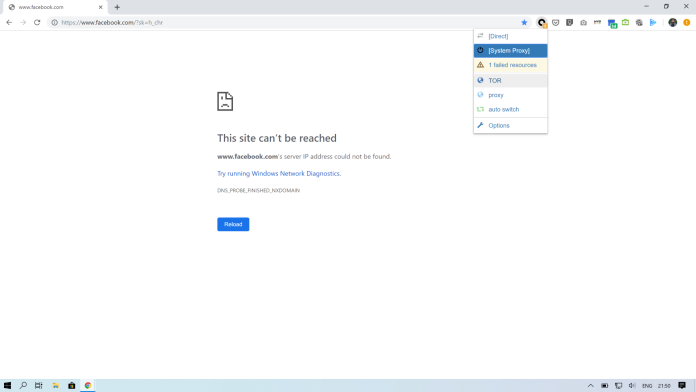Click the orange Chrome update alert icon

click(x=687, y=23)
